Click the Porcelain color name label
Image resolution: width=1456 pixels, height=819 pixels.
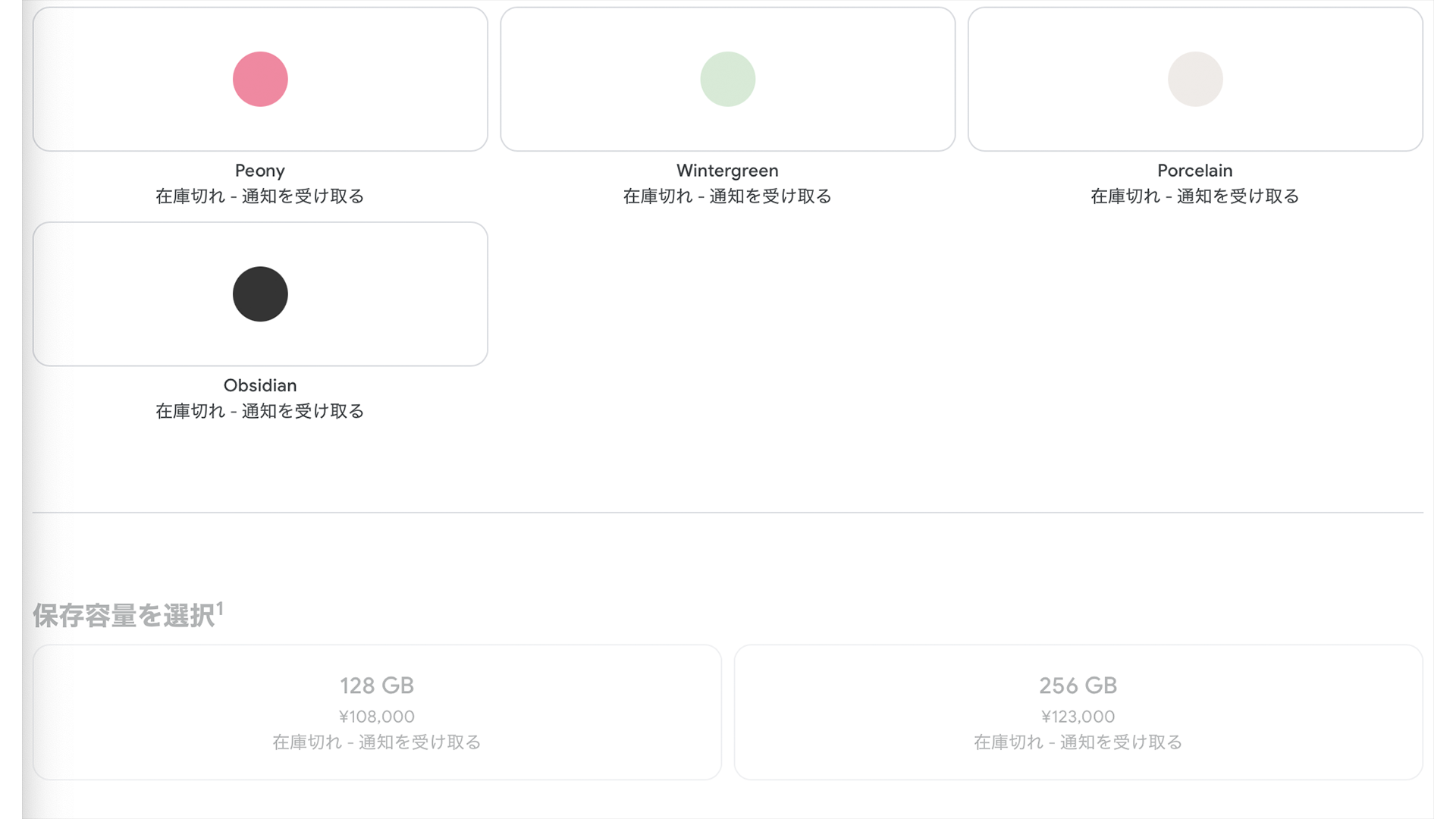pos(1194,171)
